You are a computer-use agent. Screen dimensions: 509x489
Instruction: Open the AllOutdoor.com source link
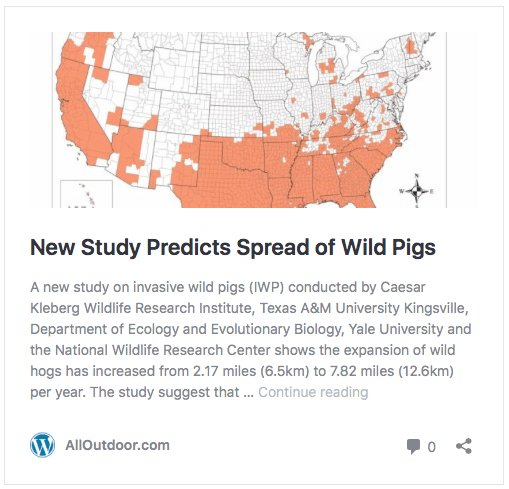pos(117,445)
